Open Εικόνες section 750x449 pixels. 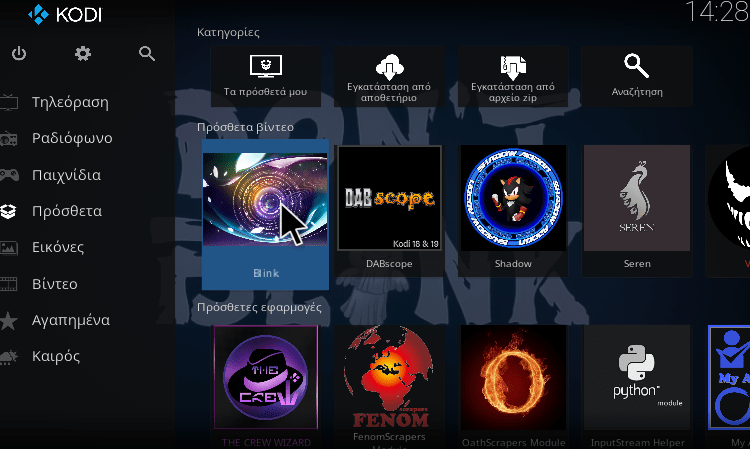coord(58,247)
